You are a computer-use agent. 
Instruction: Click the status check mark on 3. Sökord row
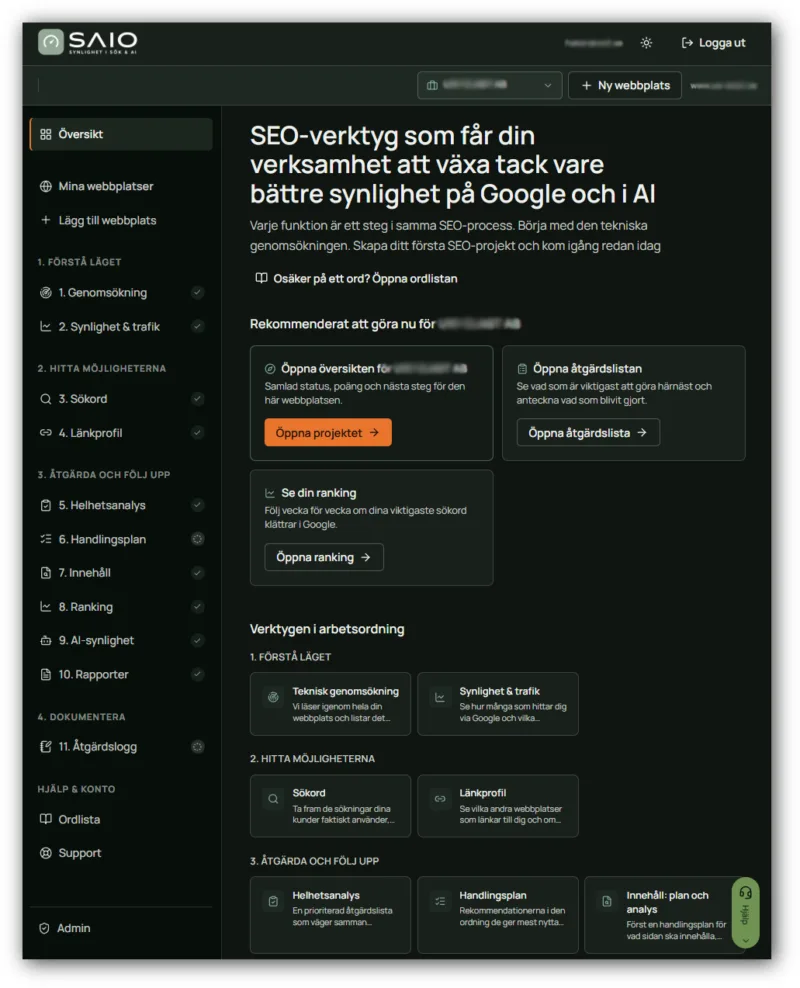click(x=197, y=399)
